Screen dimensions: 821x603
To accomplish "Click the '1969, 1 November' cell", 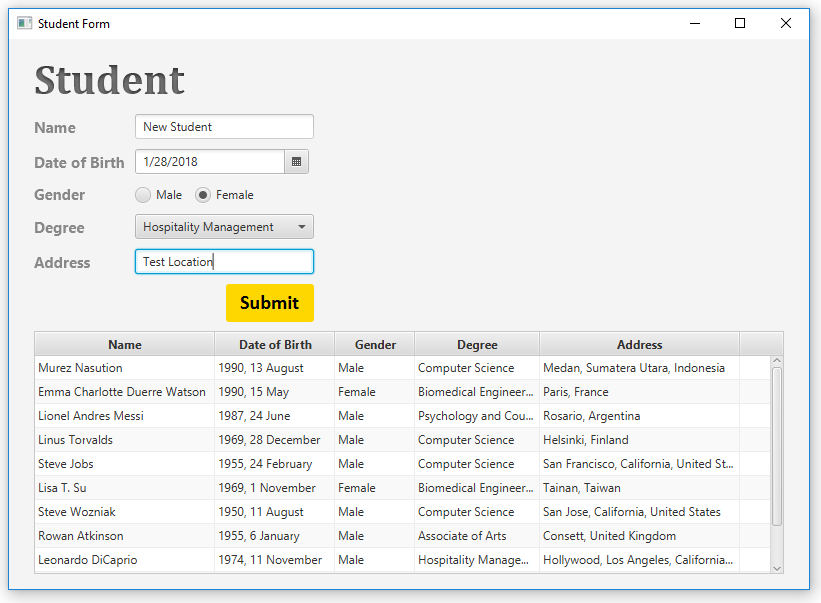I will pos(274,488).
